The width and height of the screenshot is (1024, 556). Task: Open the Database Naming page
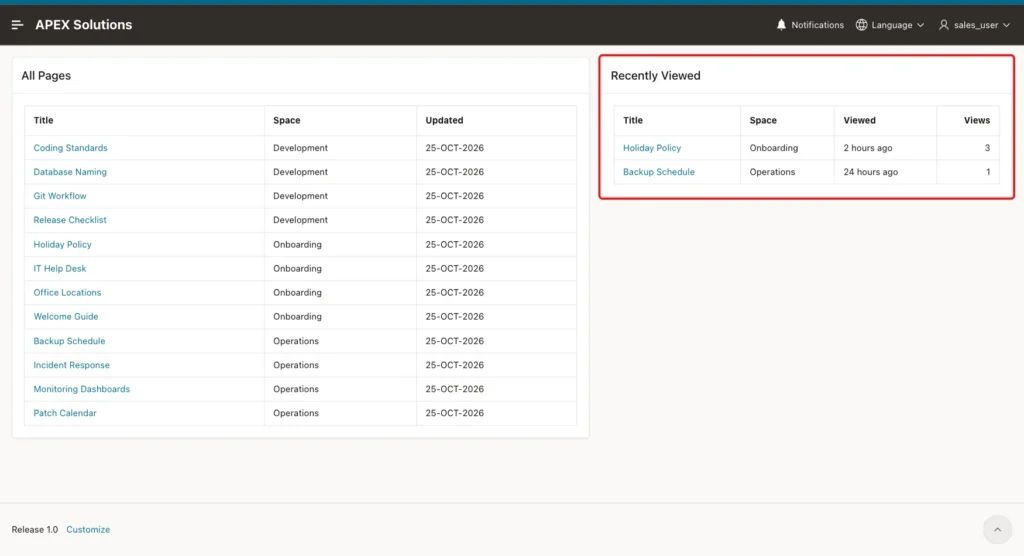[70, 172]
